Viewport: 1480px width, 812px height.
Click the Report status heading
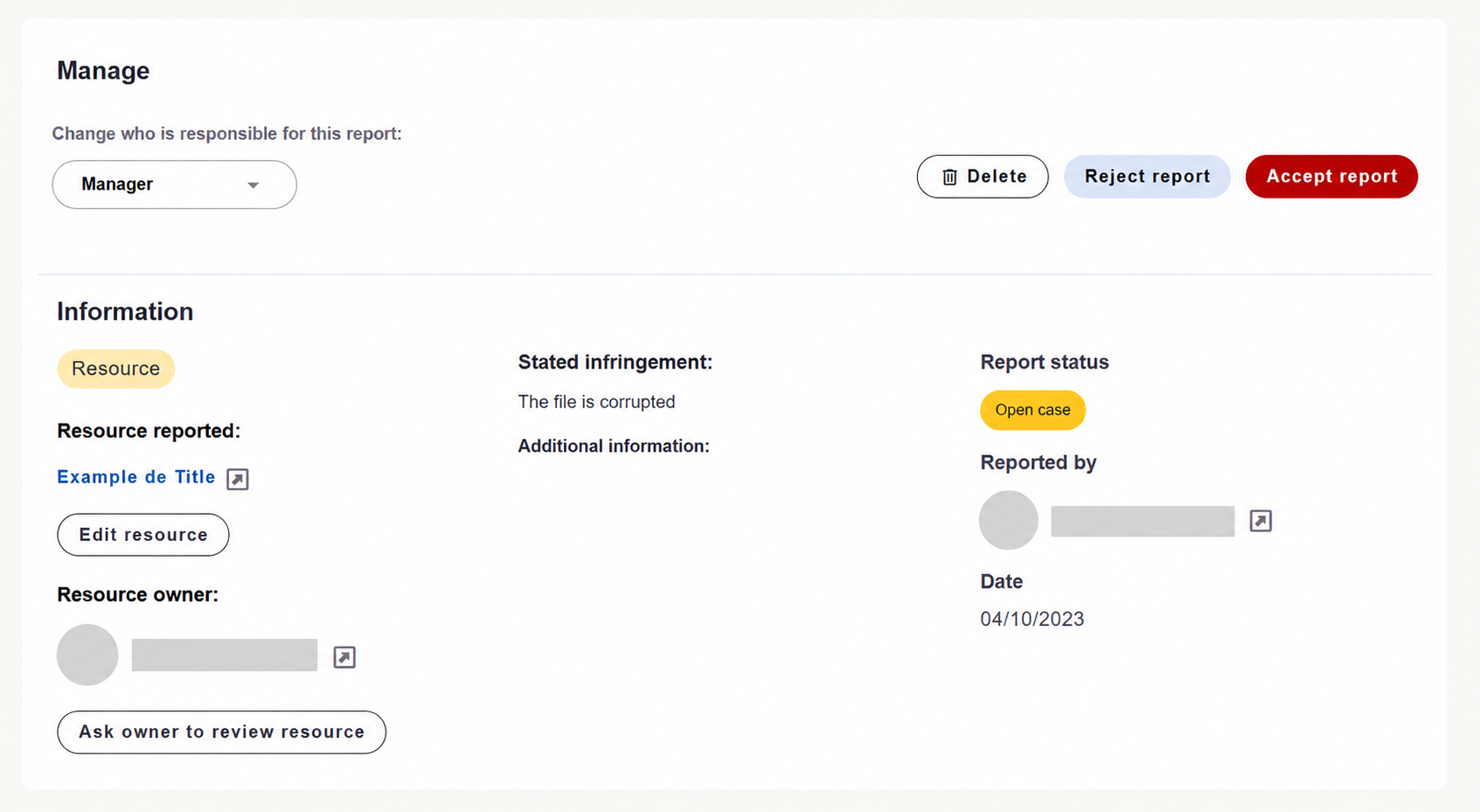(x=1045, y=362)
